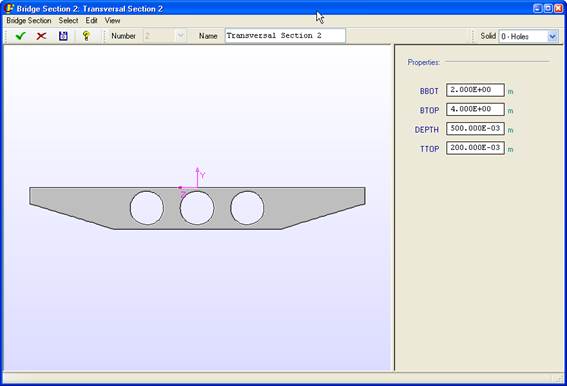Screen dimensions: 567x386
Task: Click the application icon in title bar
Action: pyautogui.click(x=9, y=8)
